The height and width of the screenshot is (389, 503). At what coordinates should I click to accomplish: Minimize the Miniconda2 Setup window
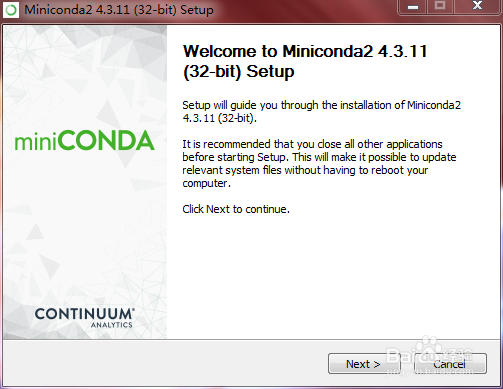(412, 7)
